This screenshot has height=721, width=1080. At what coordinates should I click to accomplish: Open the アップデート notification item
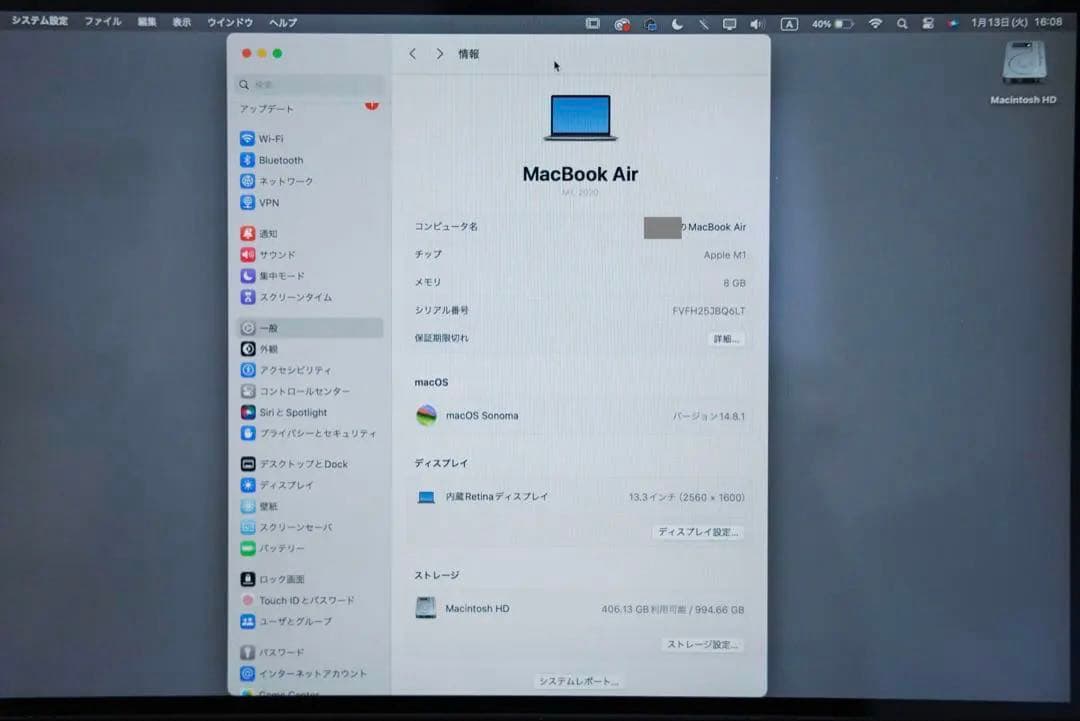[310, 109]
